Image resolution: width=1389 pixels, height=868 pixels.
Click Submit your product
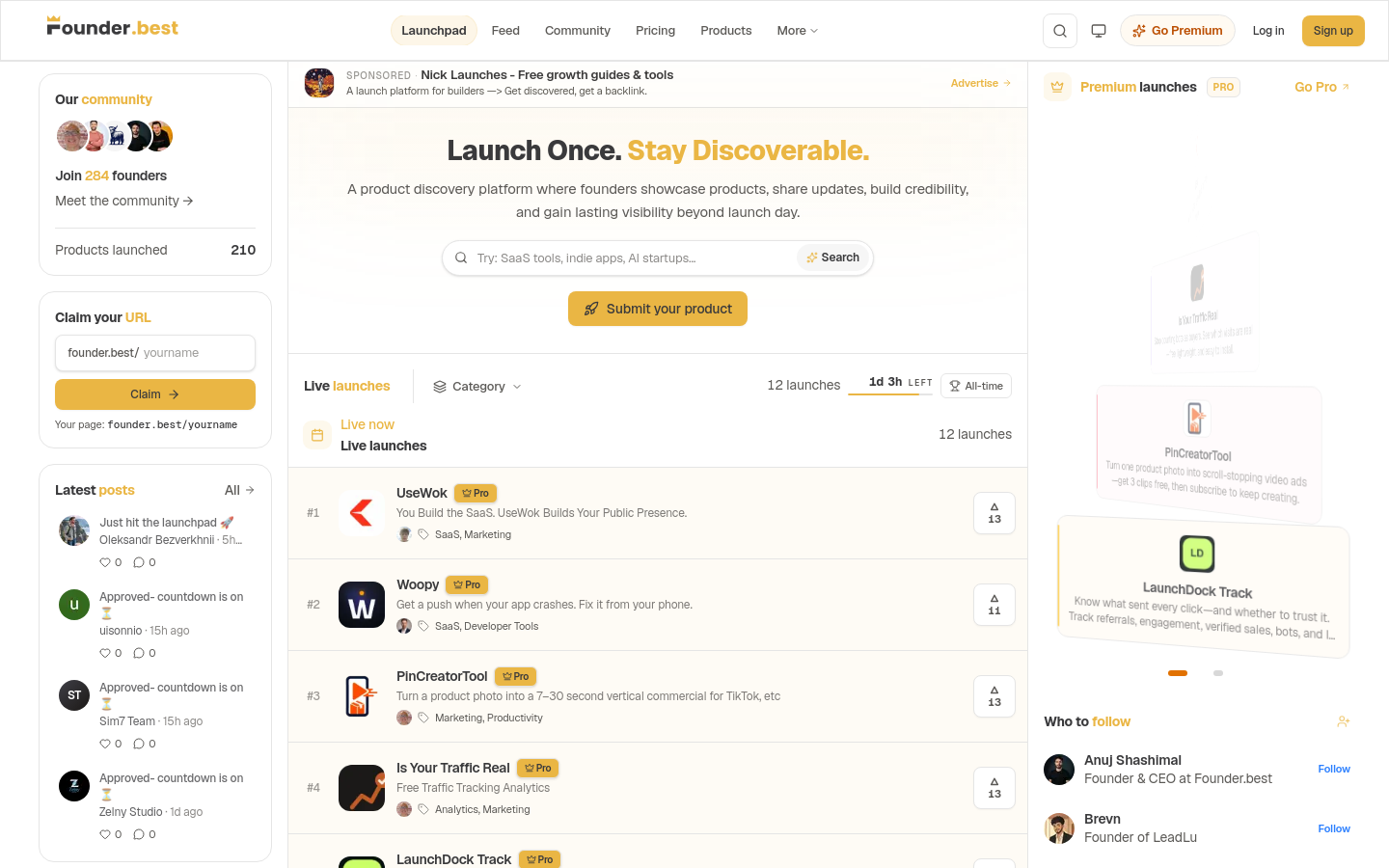(658, 309)
